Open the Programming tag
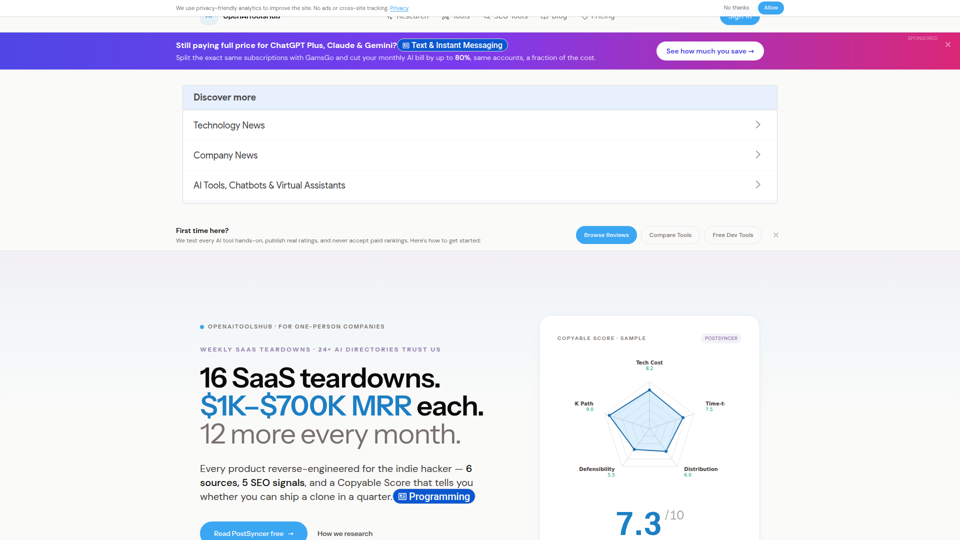 (434, 497)
